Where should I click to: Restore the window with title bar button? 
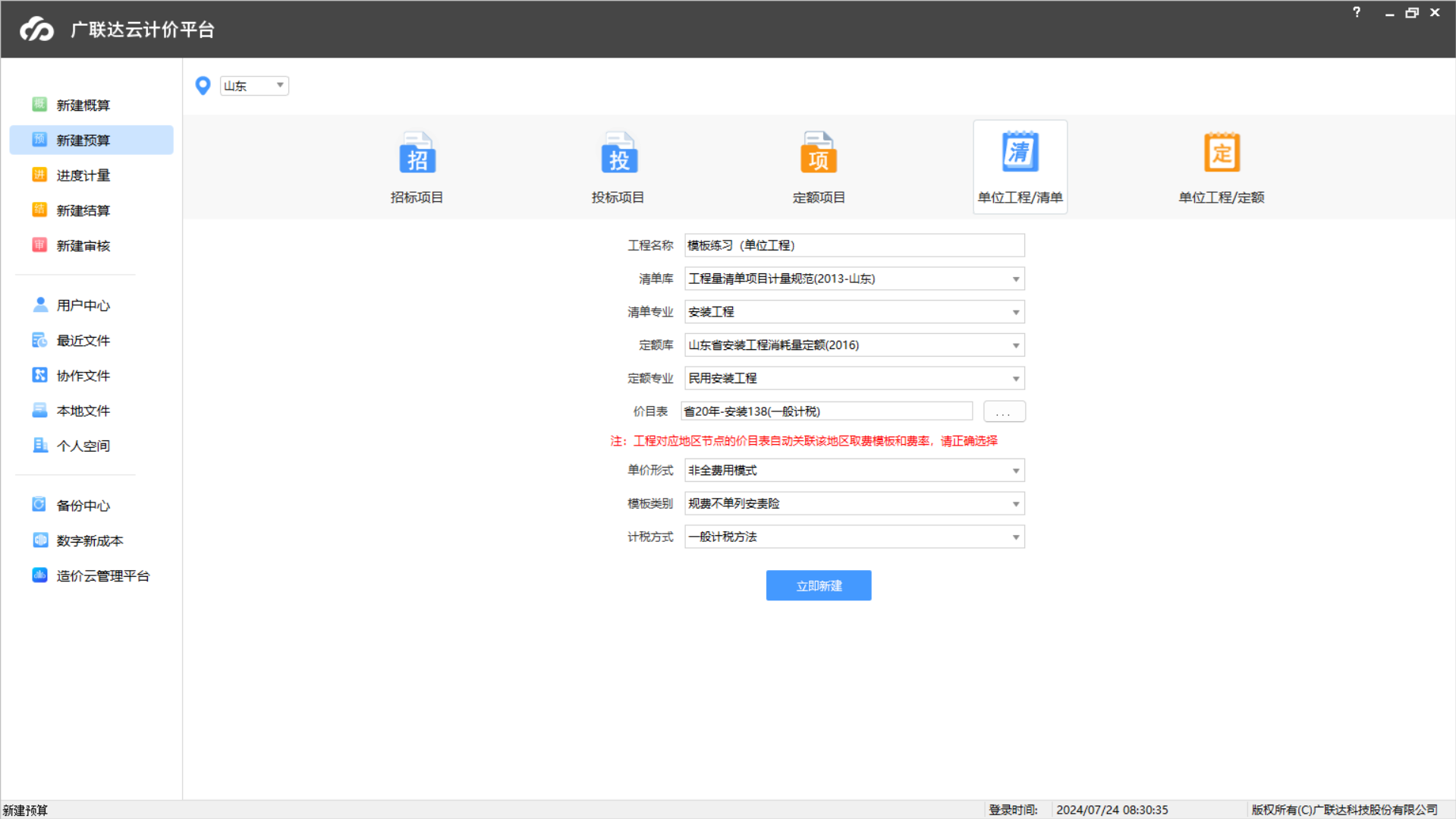pos(1412,13)
